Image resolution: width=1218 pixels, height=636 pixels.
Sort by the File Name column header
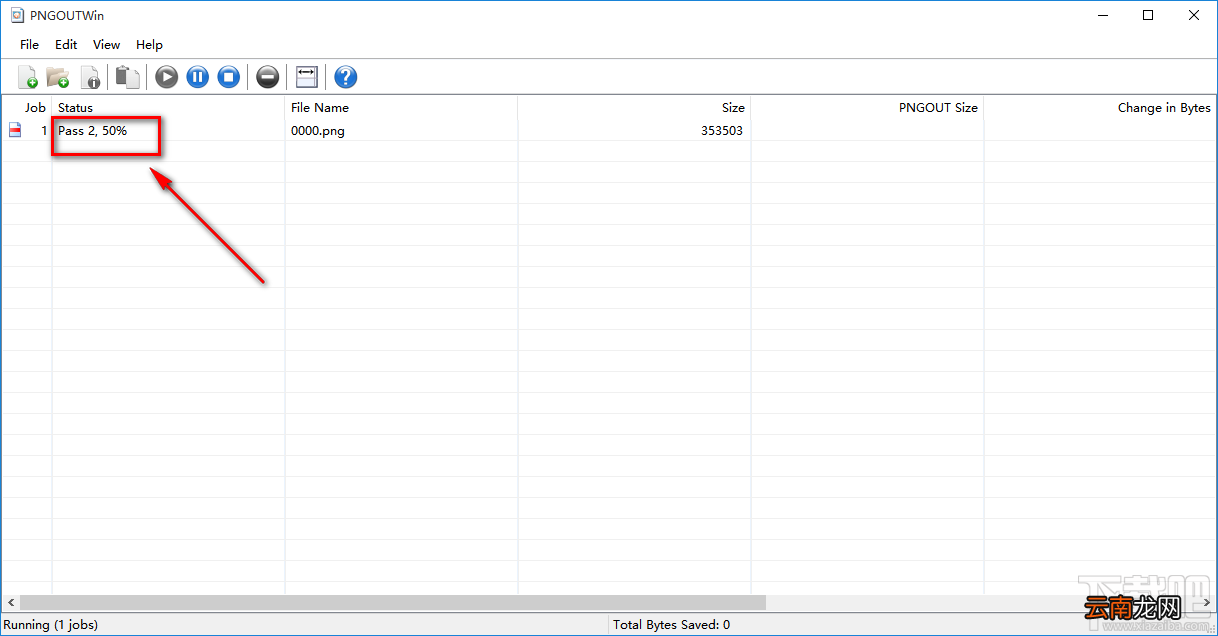click(x=401, y=107)
